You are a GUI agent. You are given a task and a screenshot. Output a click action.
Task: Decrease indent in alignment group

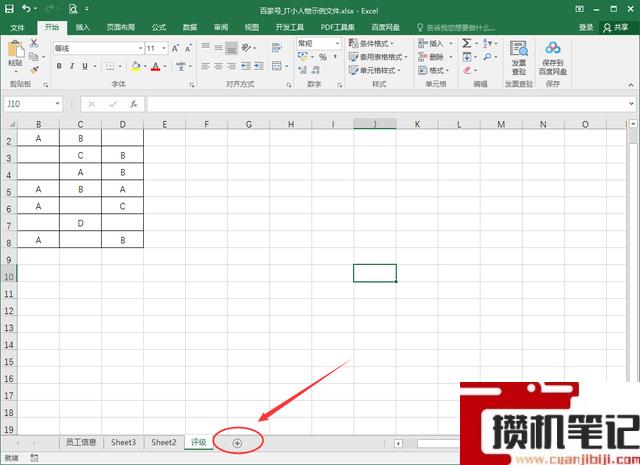246,66
